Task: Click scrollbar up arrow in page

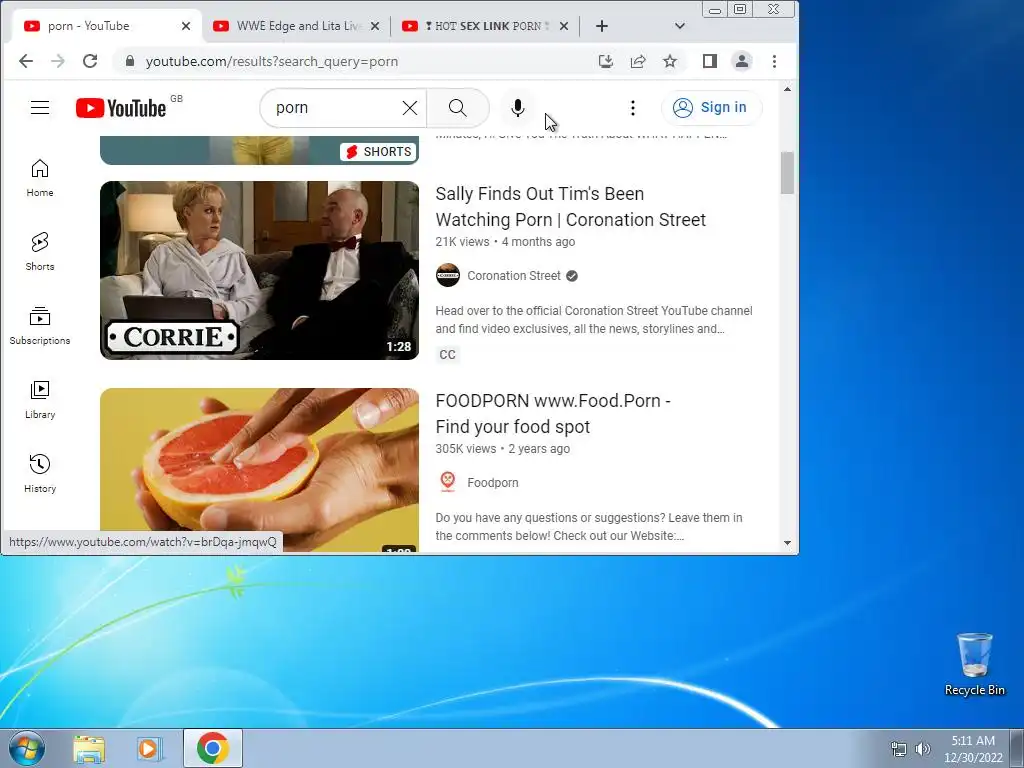Action: point(787,89)
